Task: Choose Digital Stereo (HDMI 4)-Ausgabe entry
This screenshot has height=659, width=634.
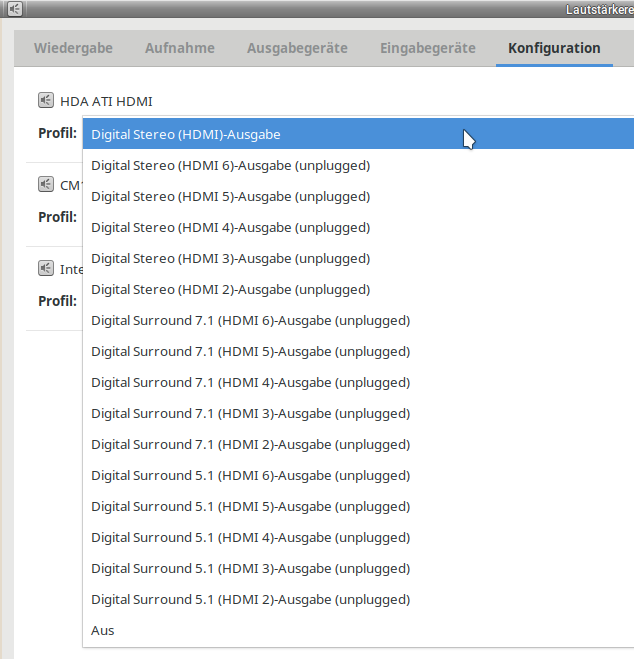Action: pos(230,227)
